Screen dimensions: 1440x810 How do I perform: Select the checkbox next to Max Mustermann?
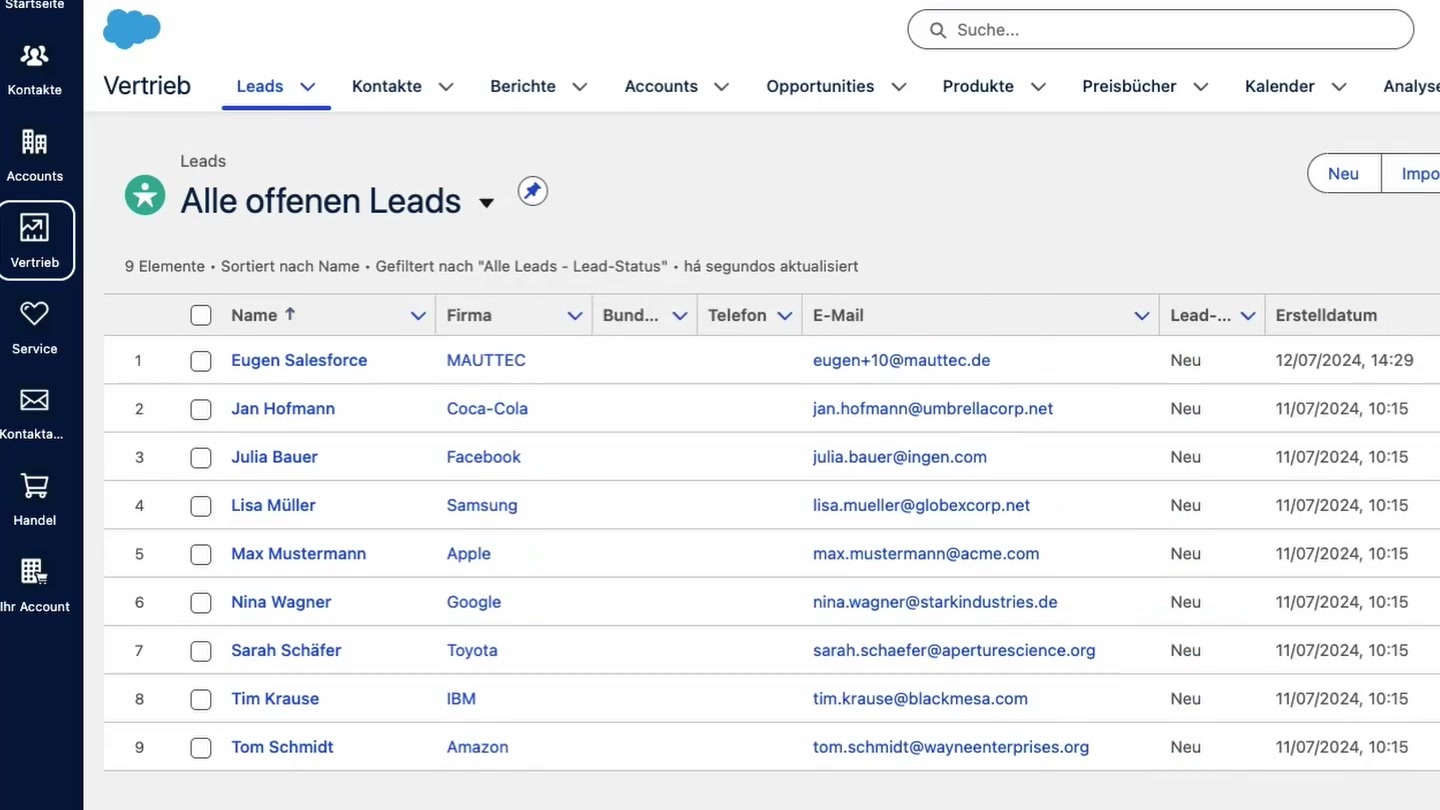(x=200, y=554)
